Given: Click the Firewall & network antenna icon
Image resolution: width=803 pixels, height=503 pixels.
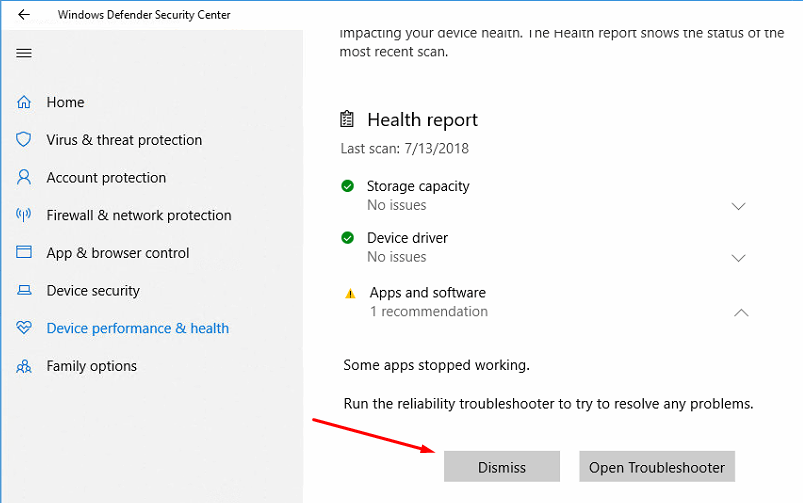Looking at the screenshot, I should 24,215.
